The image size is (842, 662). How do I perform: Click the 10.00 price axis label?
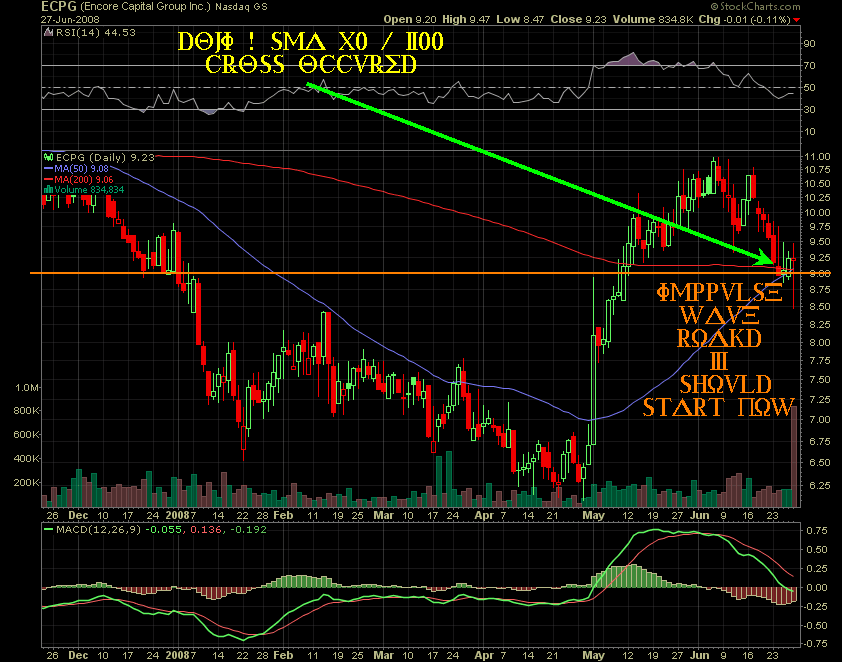click(x=817, y=213)
